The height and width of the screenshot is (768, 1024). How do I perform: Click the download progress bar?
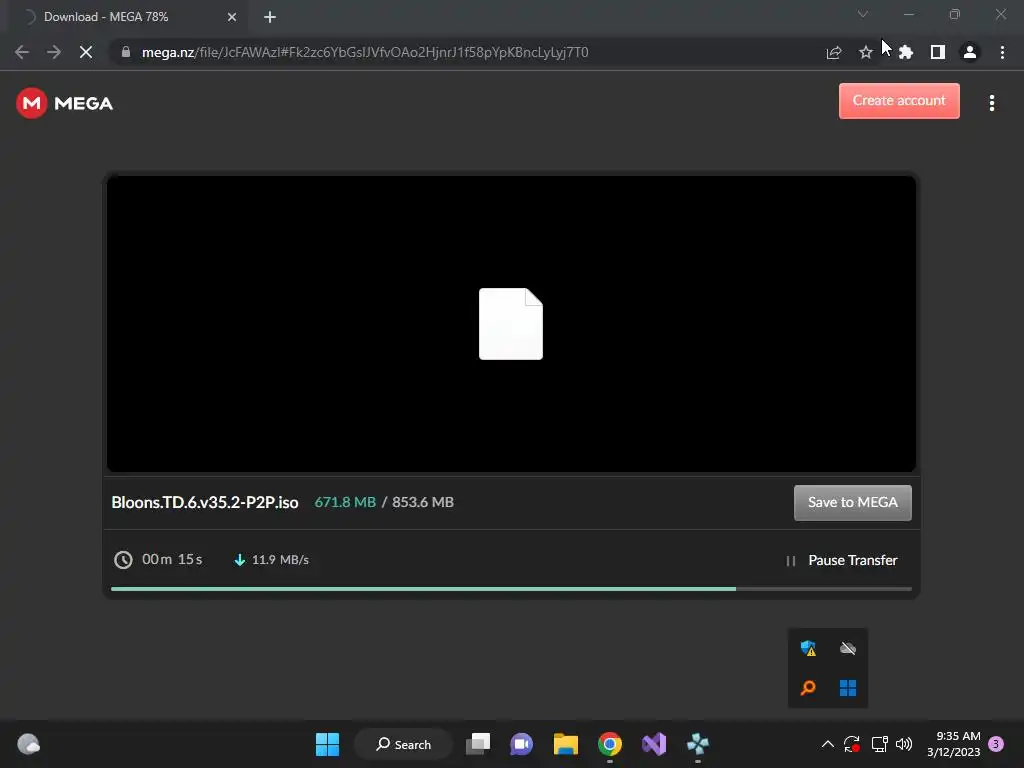(511, 588)
